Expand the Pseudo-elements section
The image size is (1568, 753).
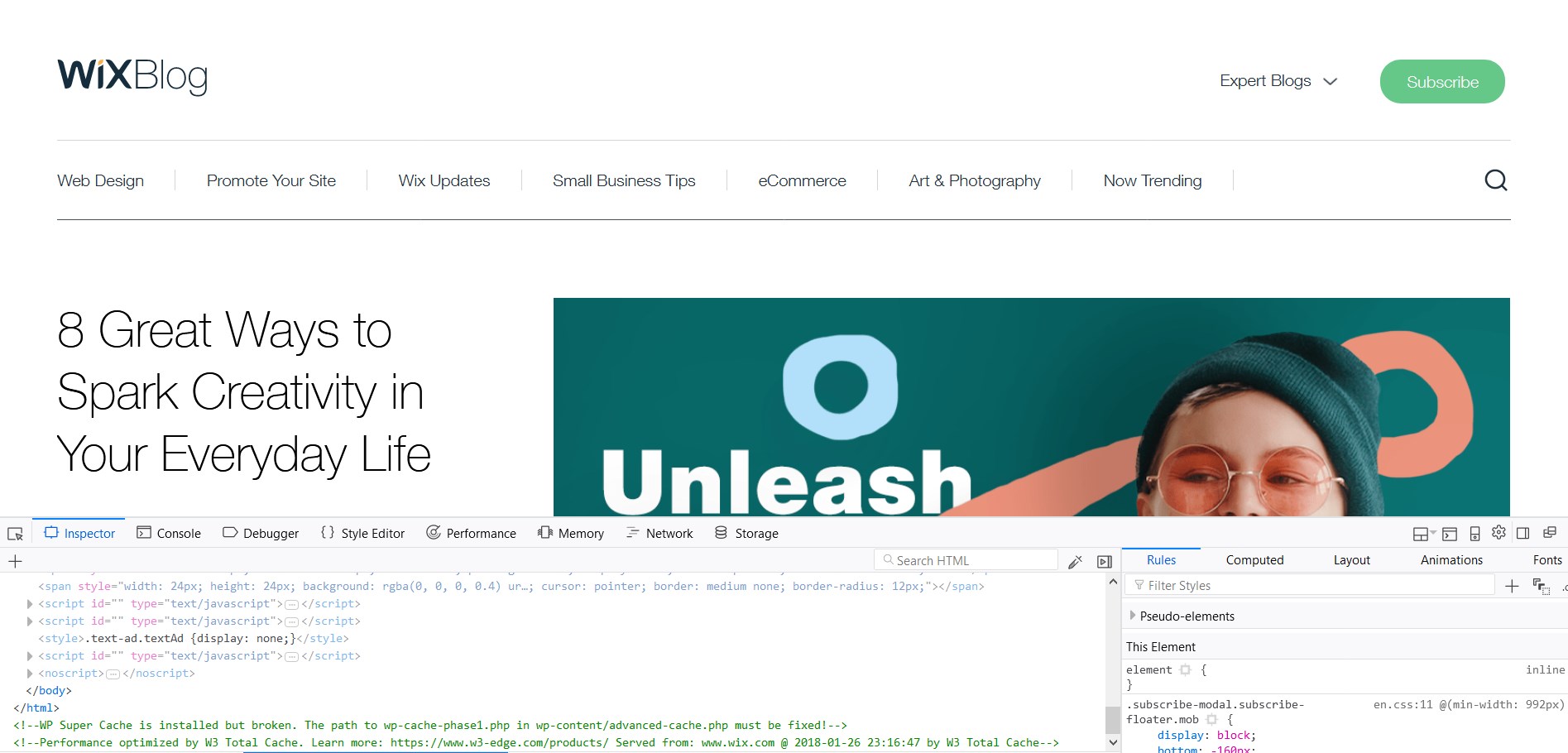pyautogui.click(x=1133, y=616)
